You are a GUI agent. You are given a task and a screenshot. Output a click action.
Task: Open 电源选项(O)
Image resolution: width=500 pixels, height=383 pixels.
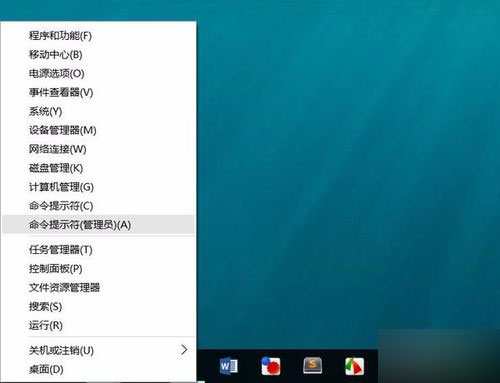click(x=98, y=73)
